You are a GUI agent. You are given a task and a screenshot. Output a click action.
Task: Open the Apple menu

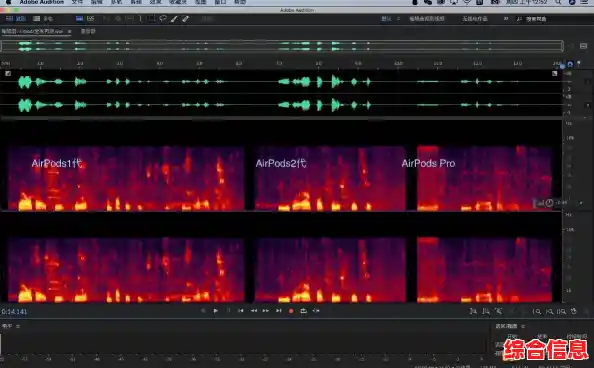click(8, 2)
